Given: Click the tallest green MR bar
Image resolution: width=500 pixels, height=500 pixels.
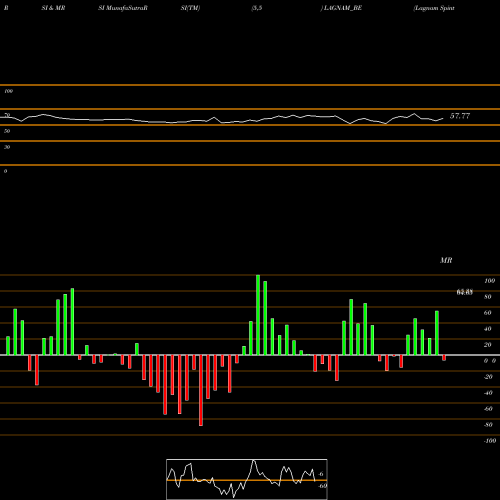Looking at the screenshot, I should (x=258, y=315).
